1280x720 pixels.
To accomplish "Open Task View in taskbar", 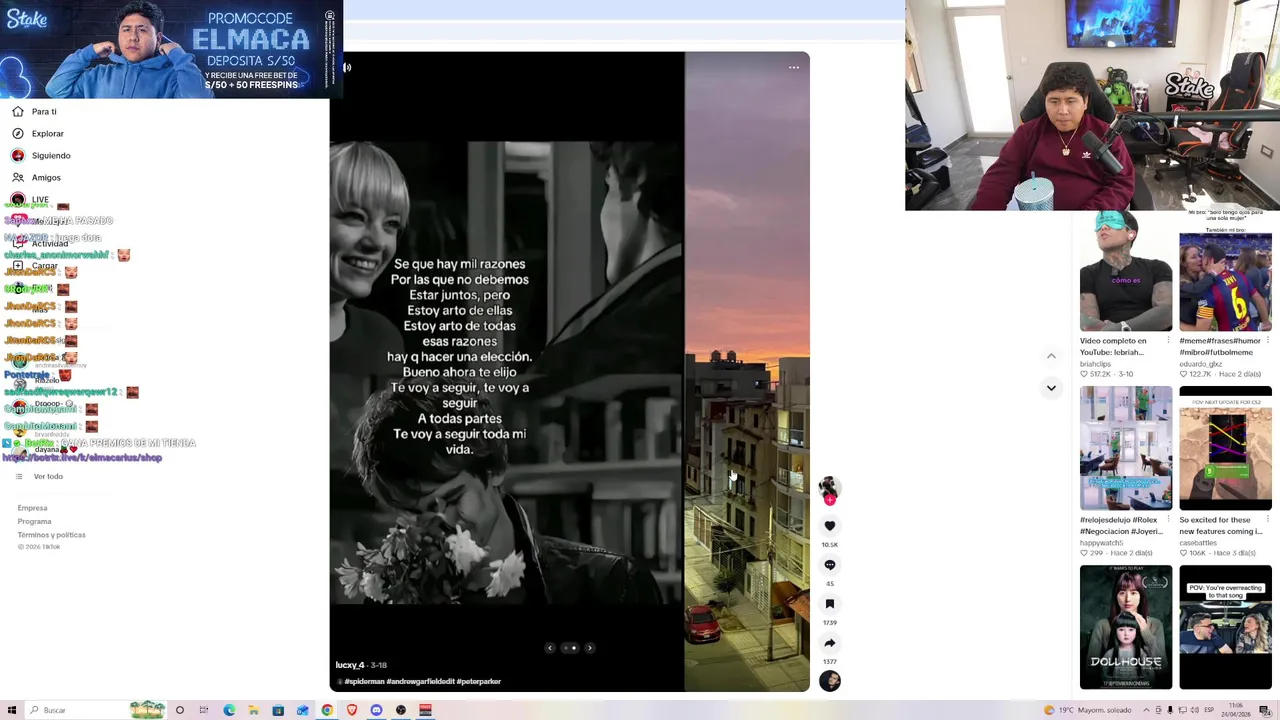I will tap(204, 710).
